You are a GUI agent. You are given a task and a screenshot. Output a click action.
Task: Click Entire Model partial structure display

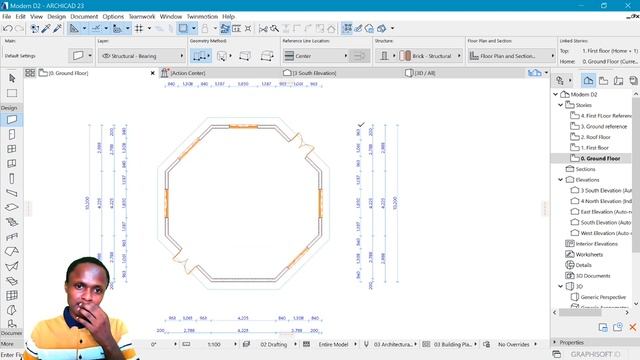point(333,344)
